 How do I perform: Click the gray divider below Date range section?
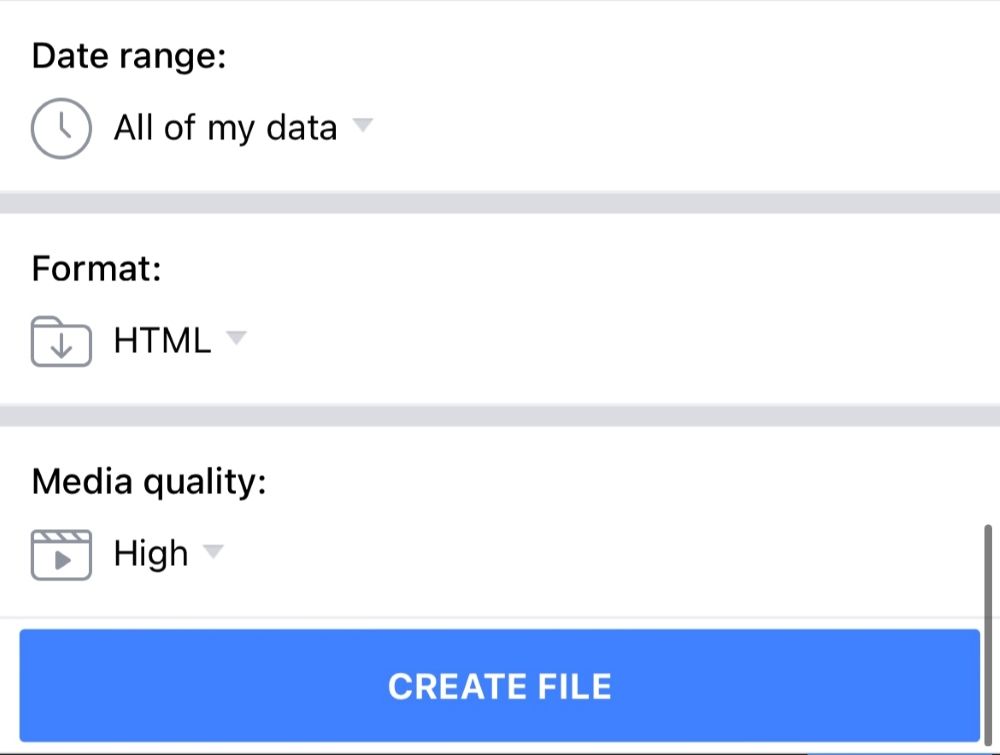click(500, 202)
